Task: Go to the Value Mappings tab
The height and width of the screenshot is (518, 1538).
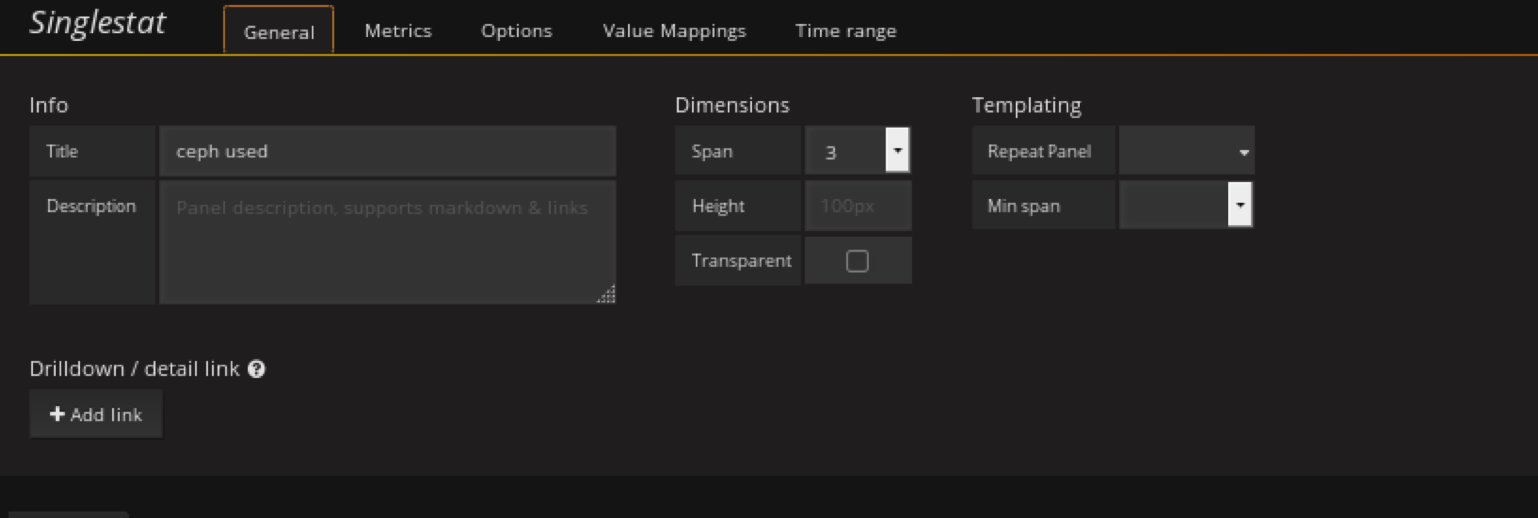Action: click(674, 31)
